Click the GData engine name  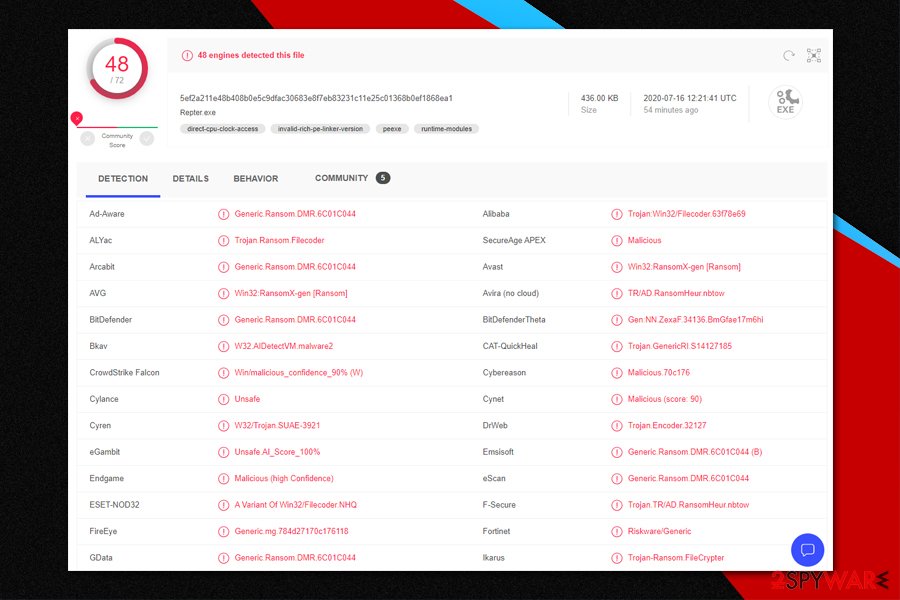(101, 558)
